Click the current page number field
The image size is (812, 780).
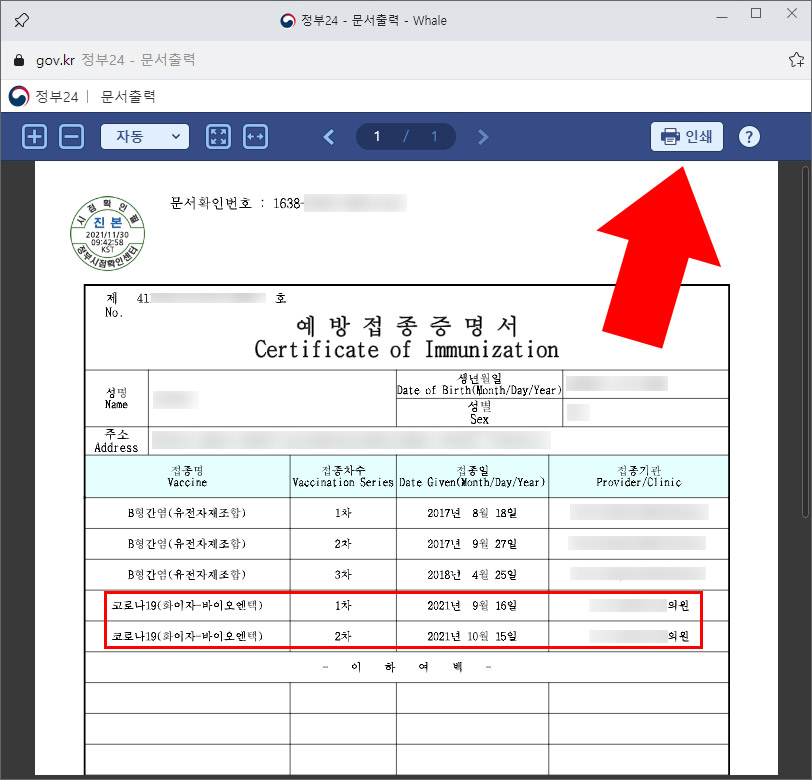click(x=377, y=137)
